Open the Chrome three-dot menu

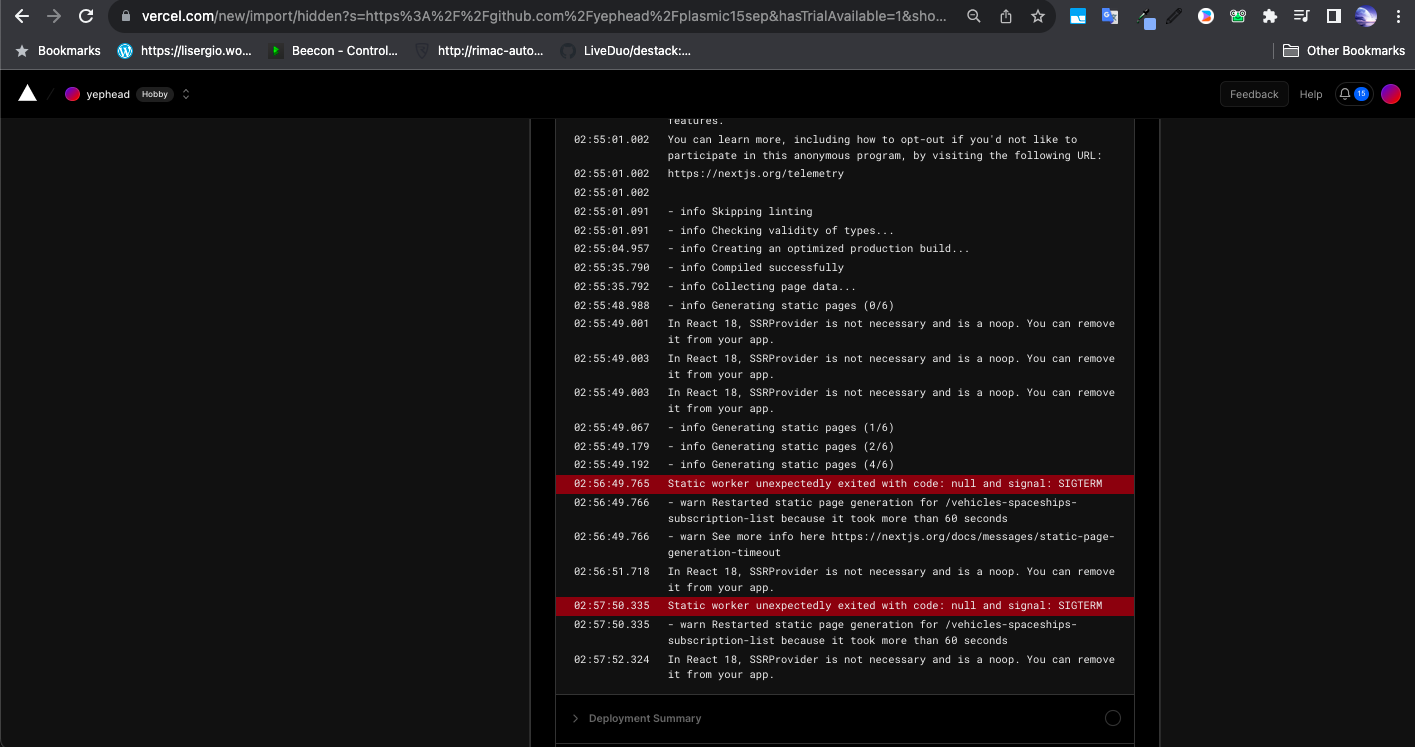point(1398,16)
